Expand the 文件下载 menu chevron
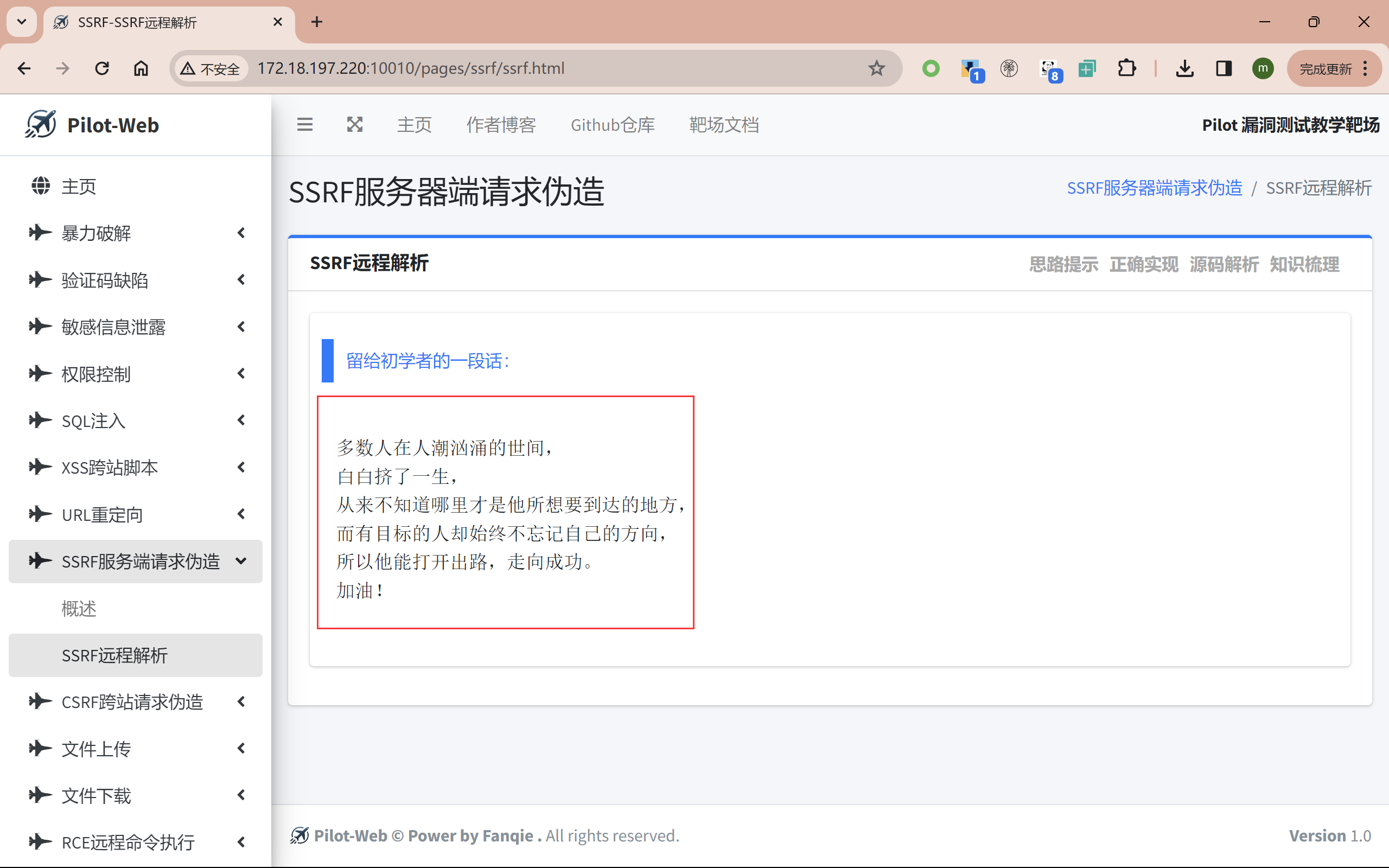The height and width of the screenshot is (868, 1389). pyautogui.click(x=241, y=796)
